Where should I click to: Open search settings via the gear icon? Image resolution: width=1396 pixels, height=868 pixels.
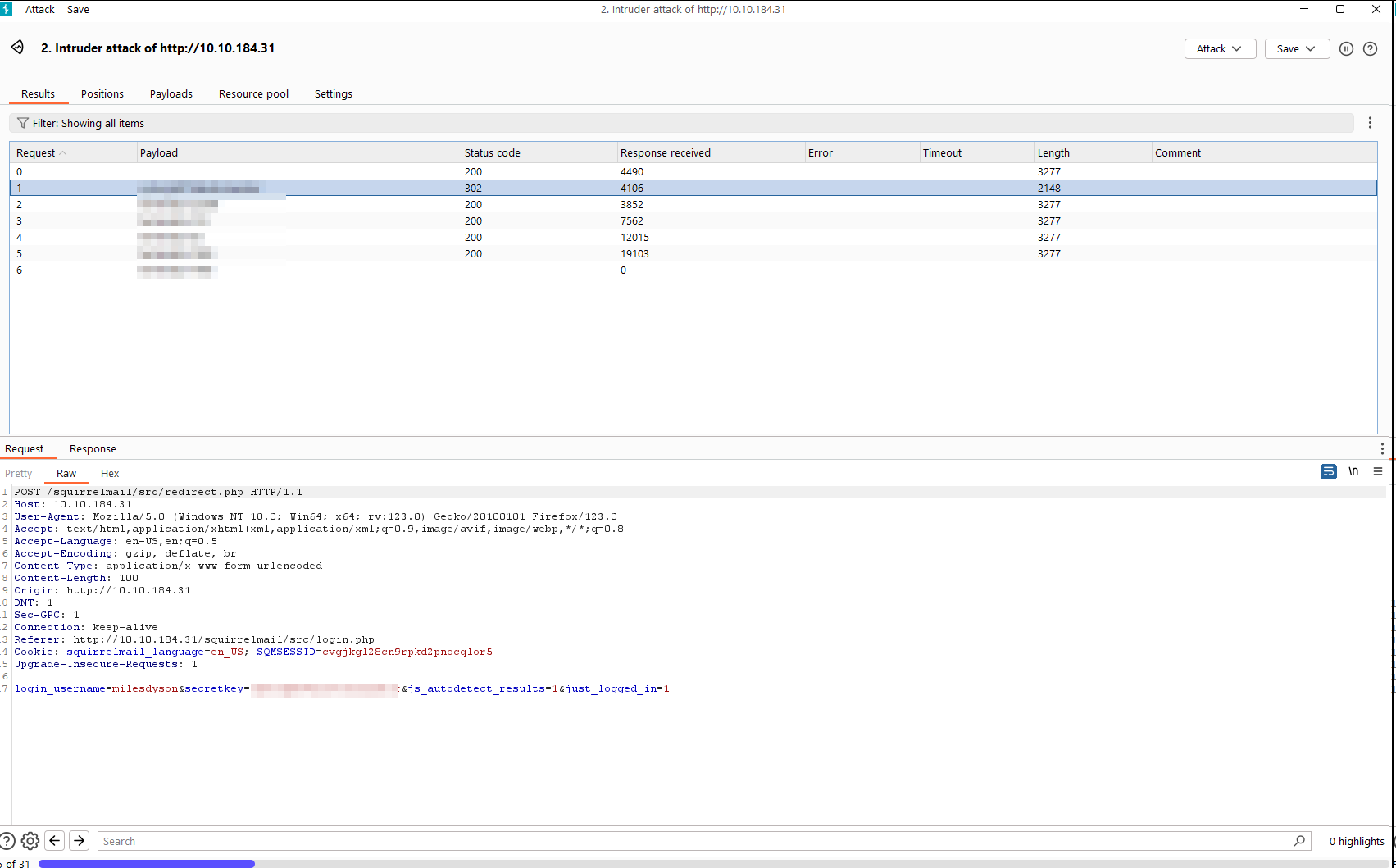30,841
